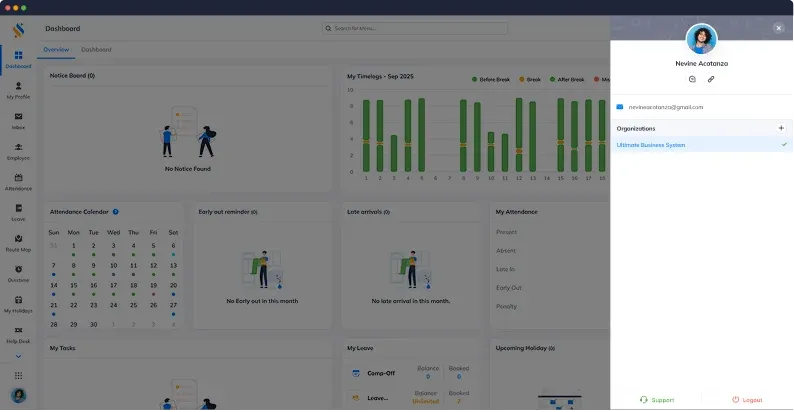Click the Search for Menu field
The height and width of the screenshot is (412, 794).
click(x=415, y=28)
